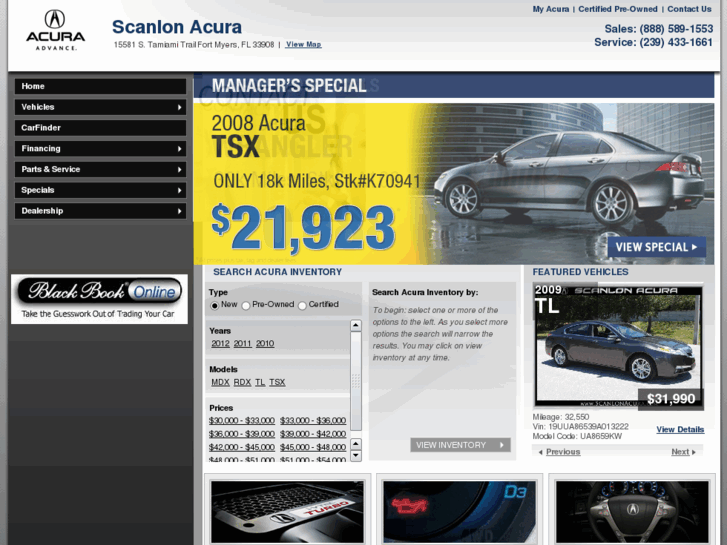Click the View Map link

coord(303,45)
